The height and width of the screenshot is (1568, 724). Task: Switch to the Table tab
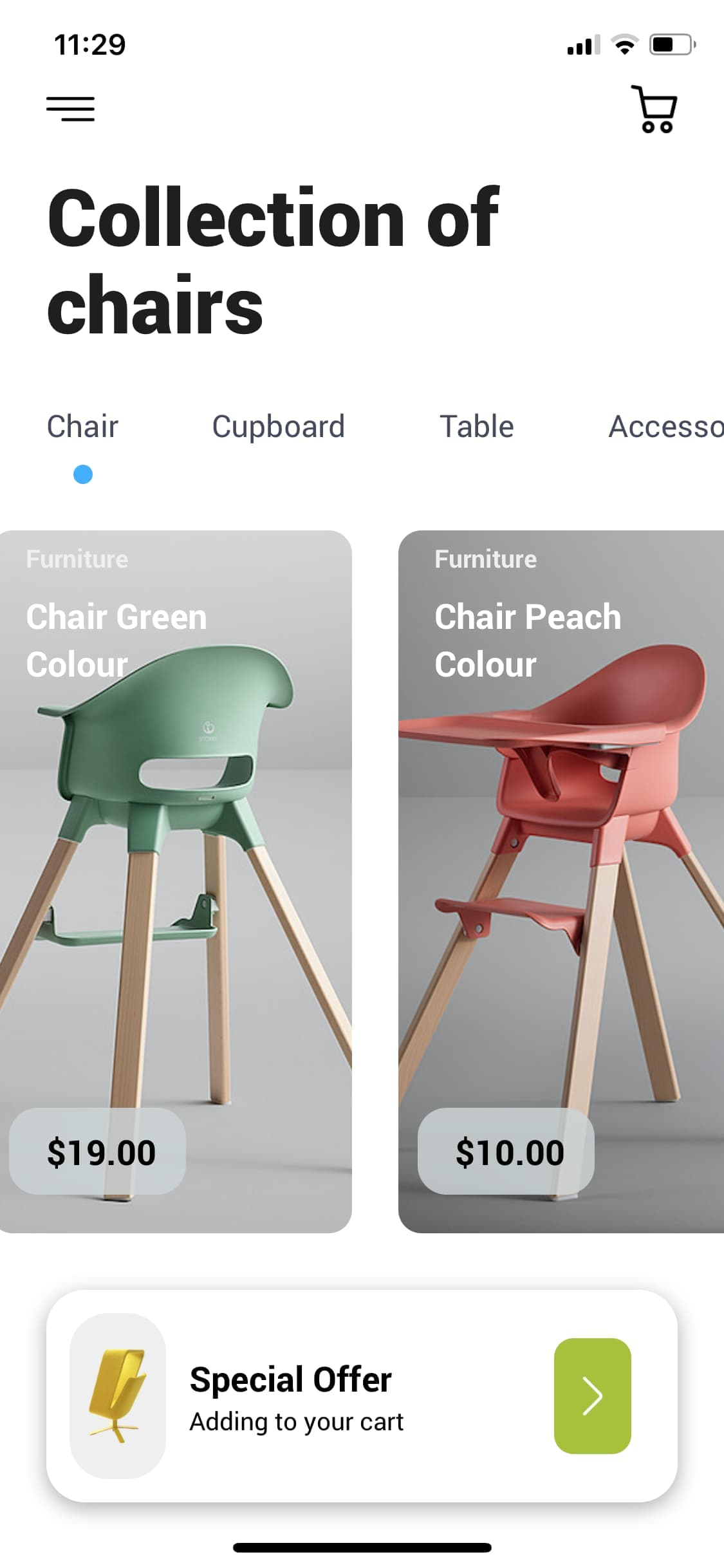476,426
